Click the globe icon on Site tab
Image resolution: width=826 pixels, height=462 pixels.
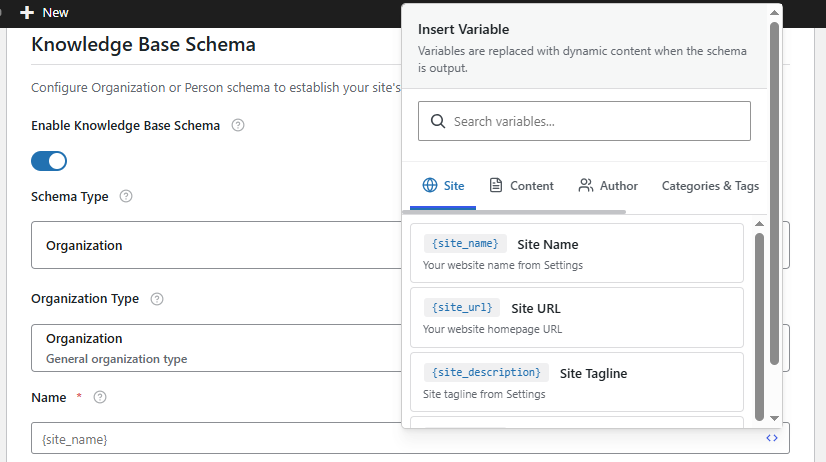tap(430, 186)
